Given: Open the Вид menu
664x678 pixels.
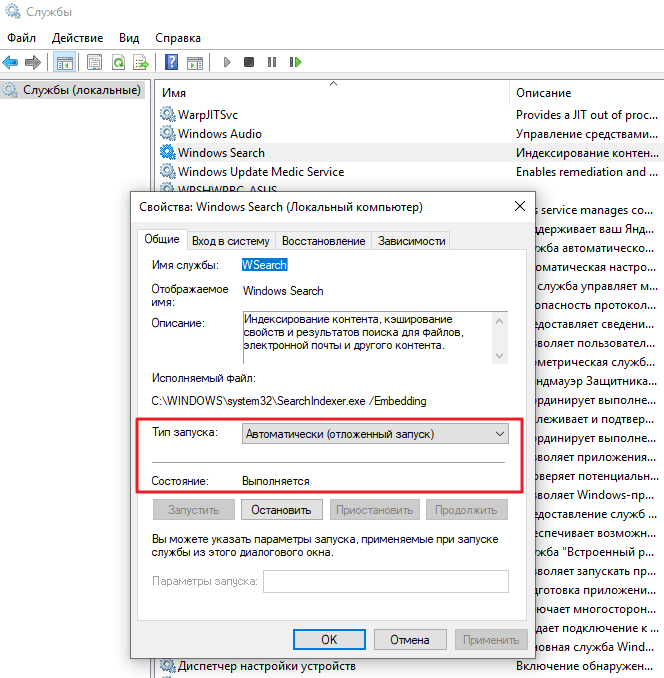Looking at the screenshot, I should 129,38.
